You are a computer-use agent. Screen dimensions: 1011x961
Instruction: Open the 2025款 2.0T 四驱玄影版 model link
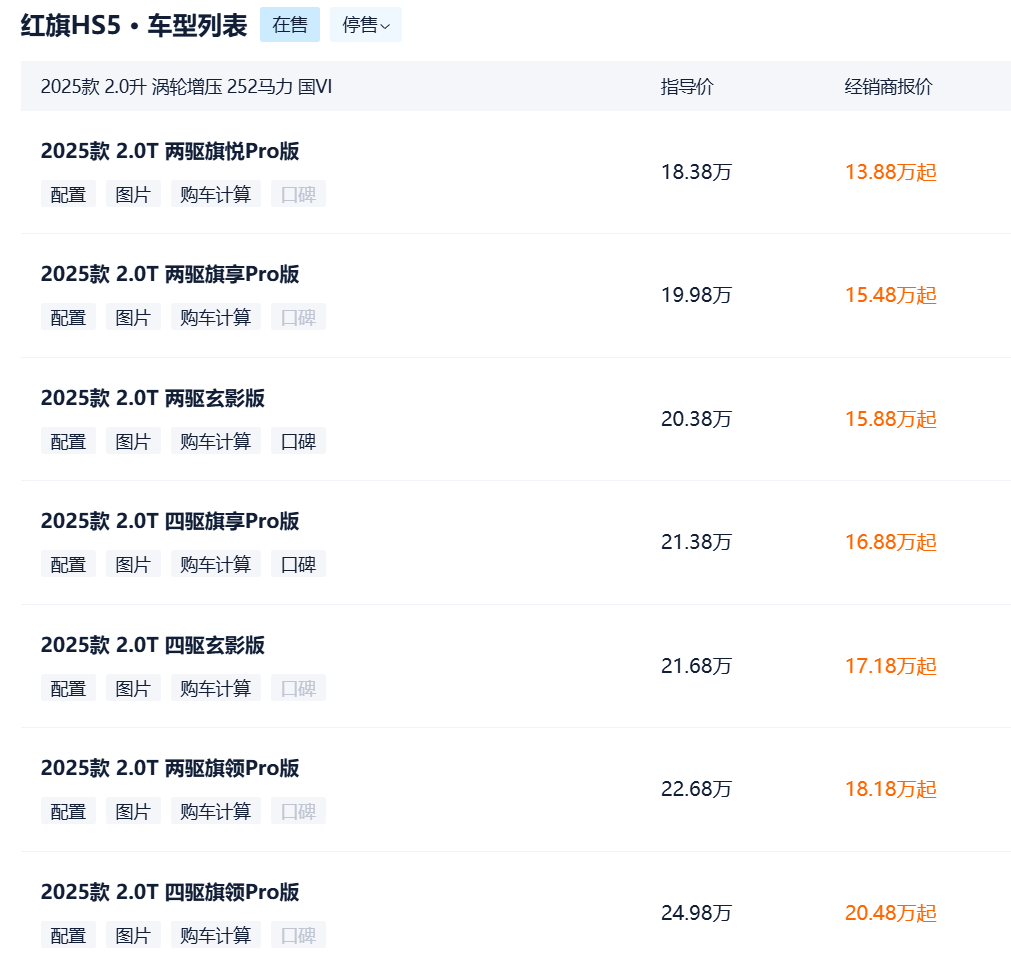[153, 645]
